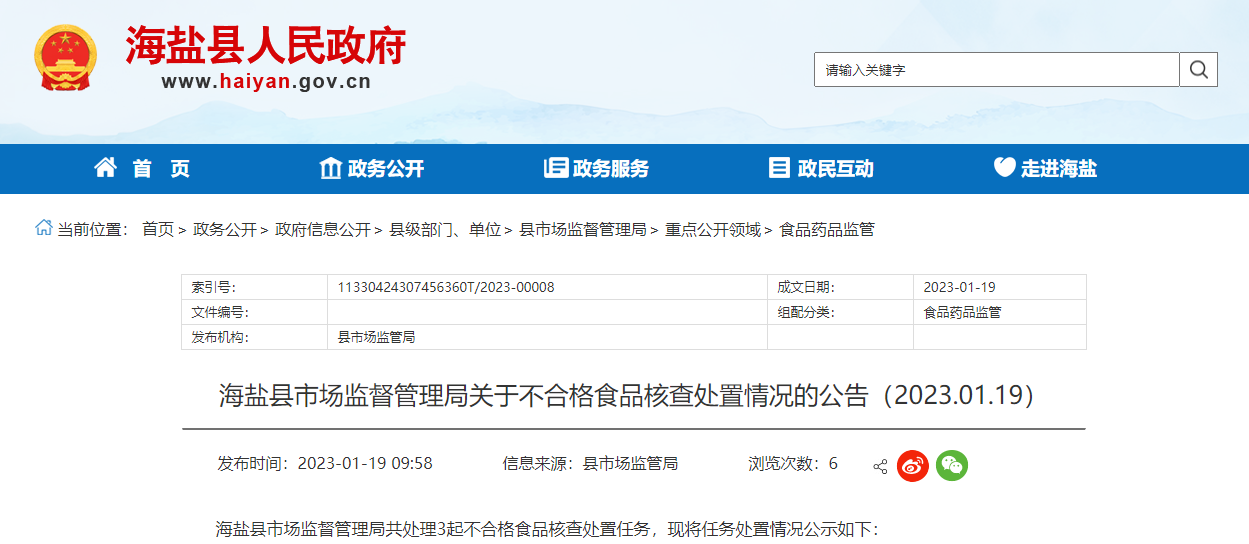The width and height of the screenshot is (1249, 544).
Task: Select index number 11330424307456360T/2023-00008
Action: 446,287
